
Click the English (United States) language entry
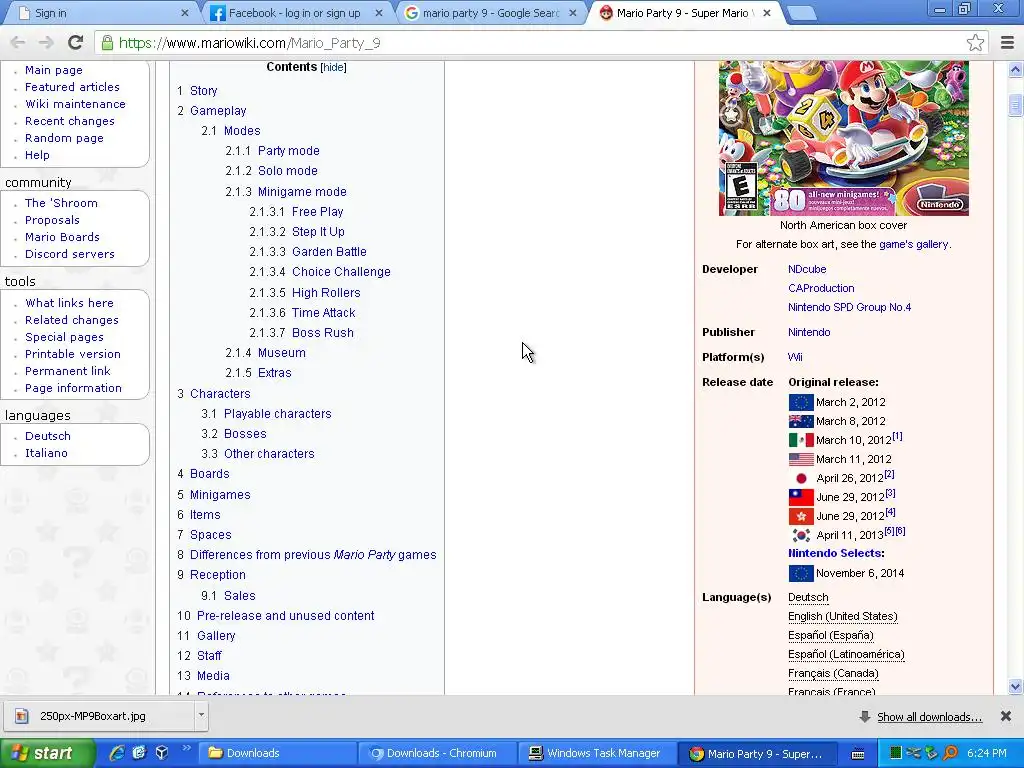click(842, 616)
